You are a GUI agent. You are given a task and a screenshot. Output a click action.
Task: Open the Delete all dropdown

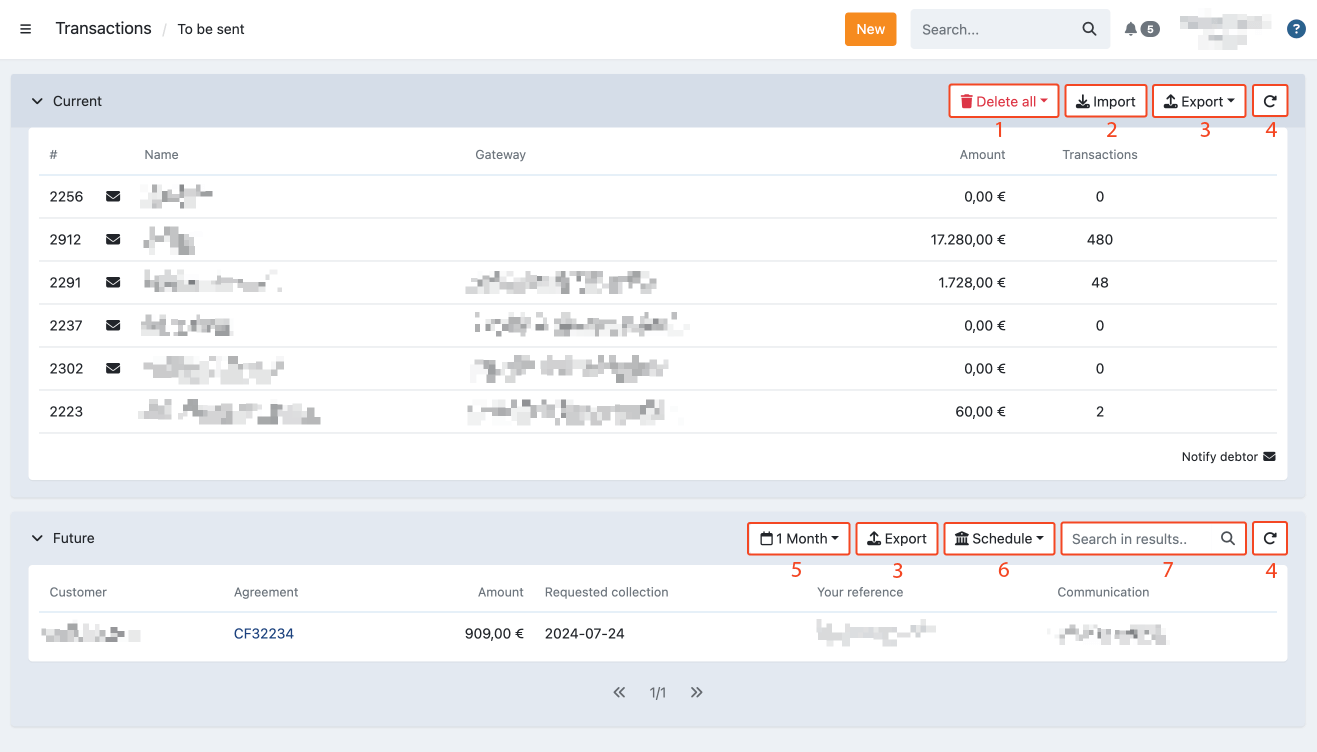1003,101
